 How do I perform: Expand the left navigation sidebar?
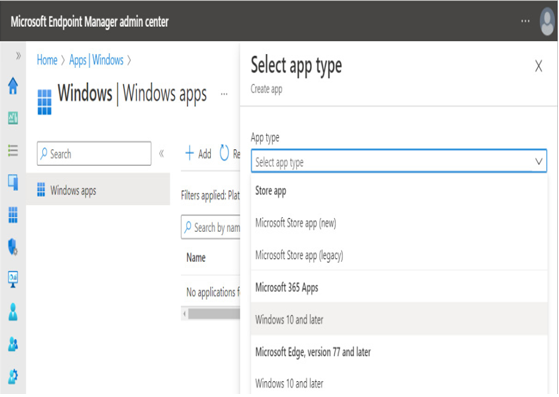(x=18, y=56)
